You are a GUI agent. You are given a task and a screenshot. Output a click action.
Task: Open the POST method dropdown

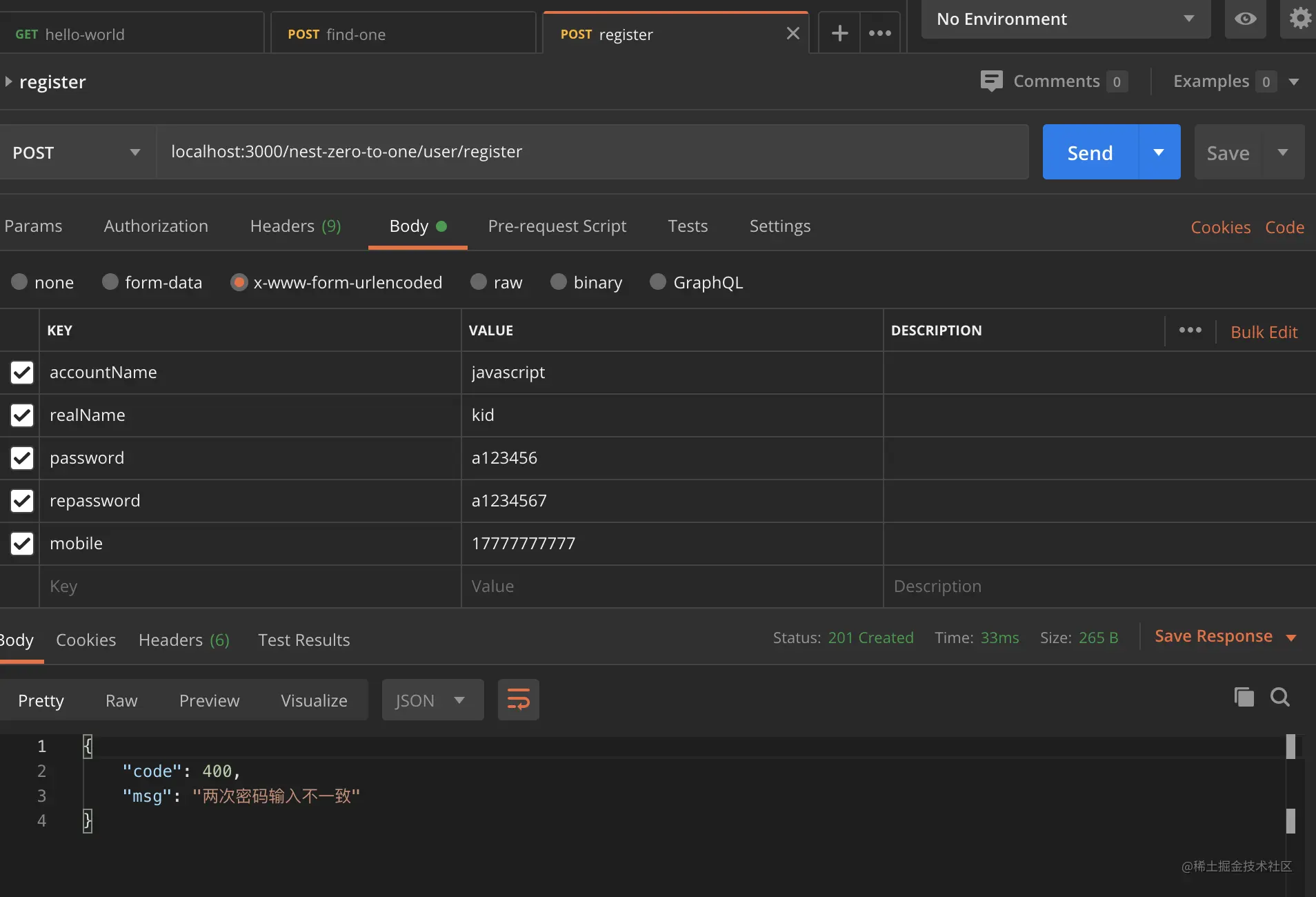tap(77, 152)
